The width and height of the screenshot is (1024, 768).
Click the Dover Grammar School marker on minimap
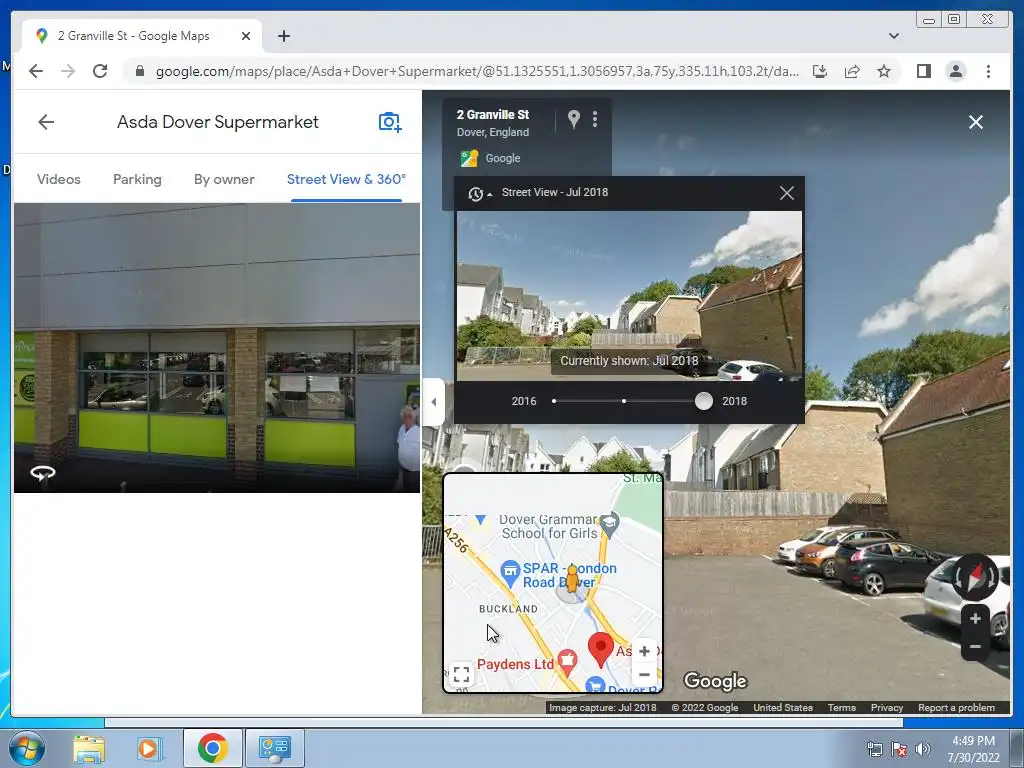[609, 524]
